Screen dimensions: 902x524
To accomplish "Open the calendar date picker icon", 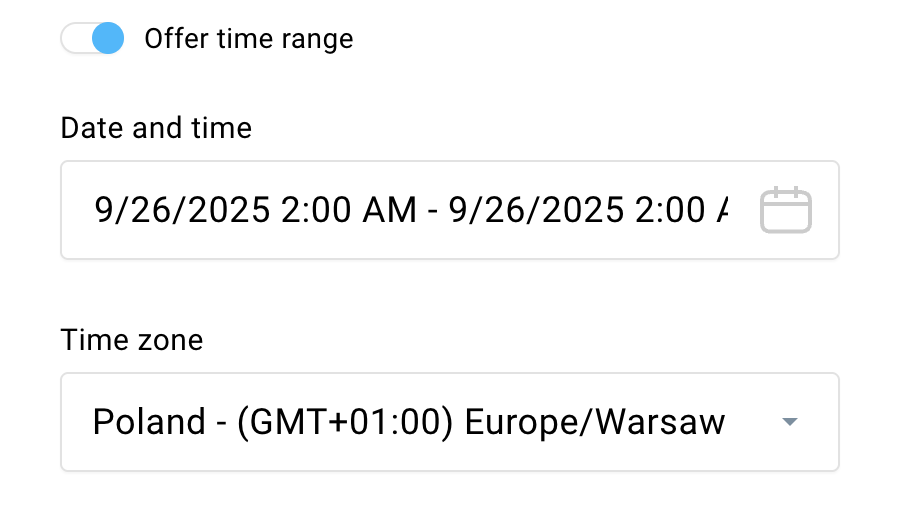I will [785, 211].
